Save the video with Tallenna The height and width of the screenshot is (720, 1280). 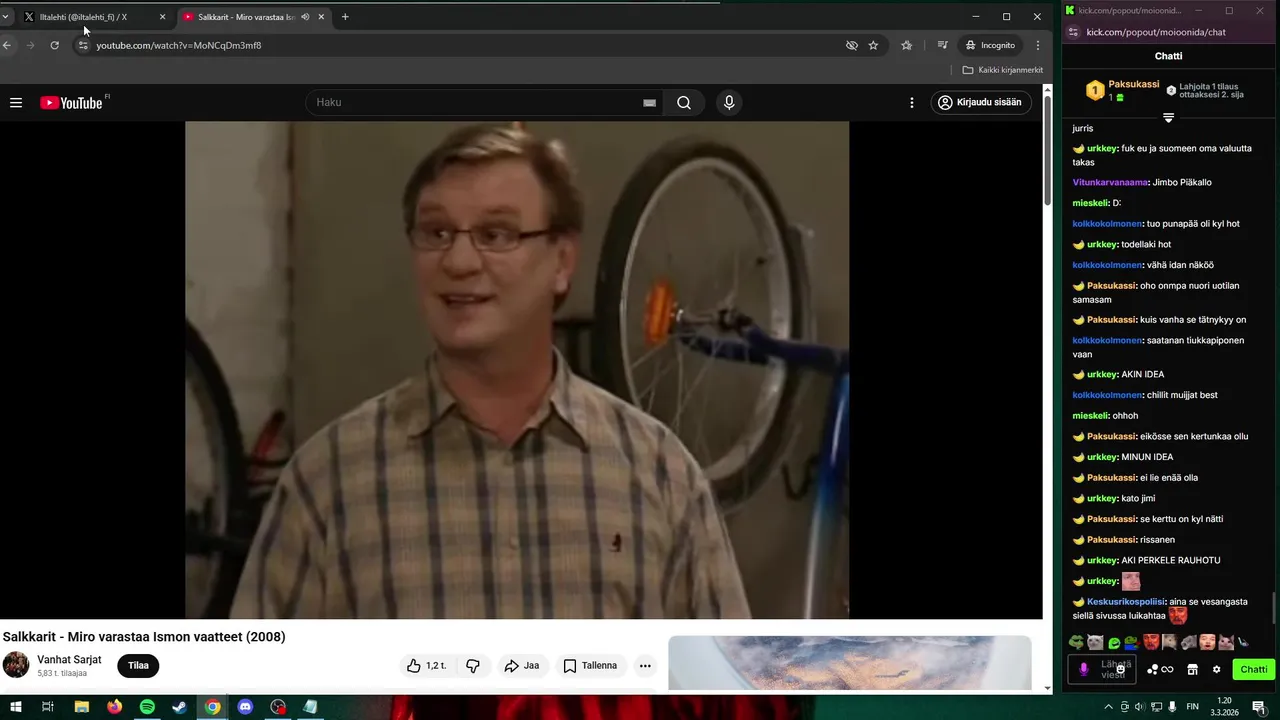point(590,665)
